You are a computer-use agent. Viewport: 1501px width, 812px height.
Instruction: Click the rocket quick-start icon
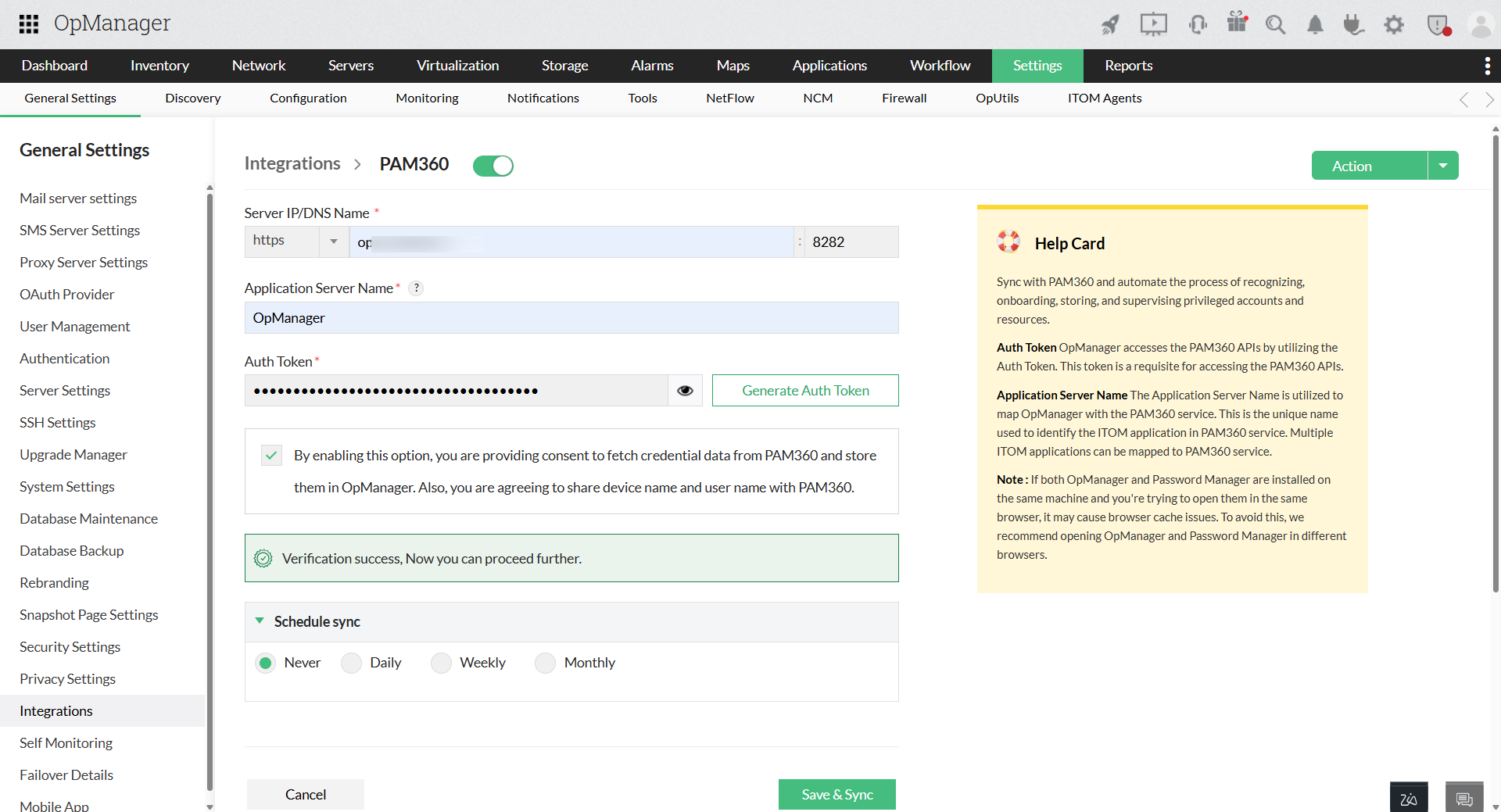click(1110, 25)
